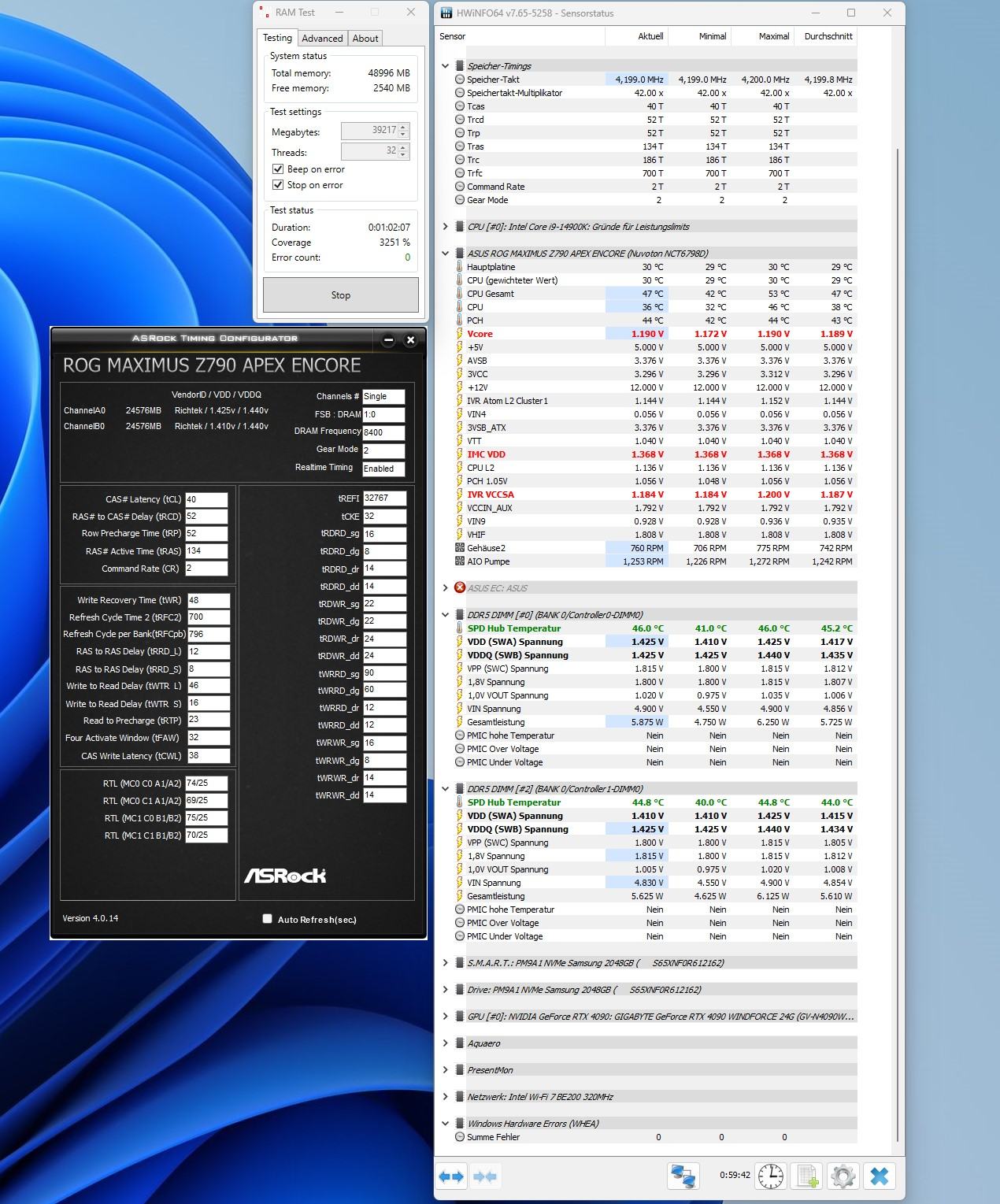Click the Megabytes stepper arrows
The image size is (1000, 1204).
(x=403, y=131)
